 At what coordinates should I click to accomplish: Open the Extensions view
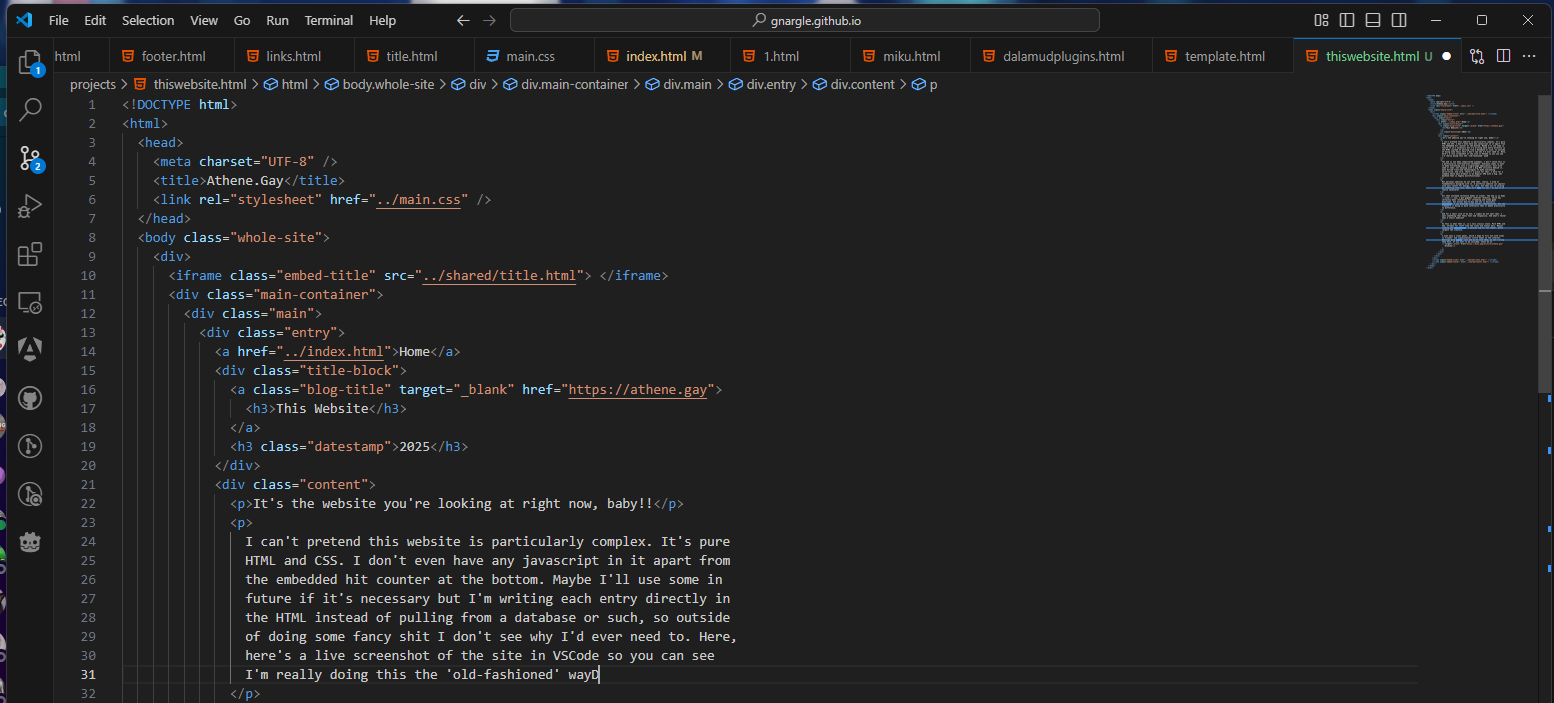30,254
